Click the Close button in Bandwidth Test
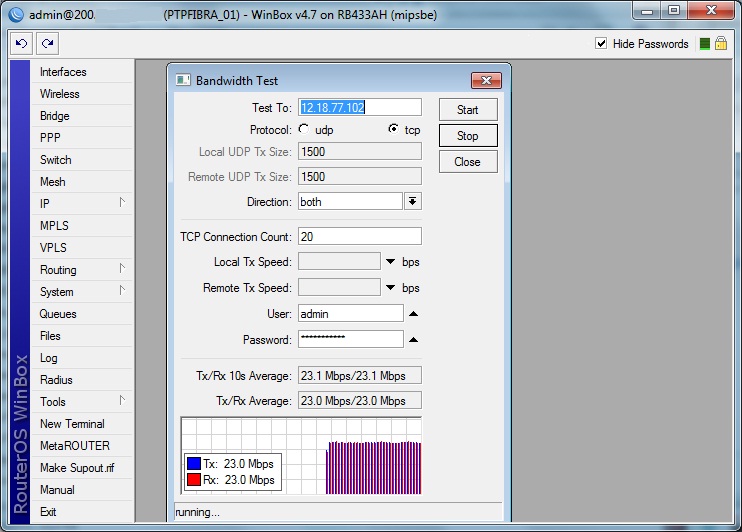Image resolution: width=742 pixels, height=532 pixels. pos(468,162)
